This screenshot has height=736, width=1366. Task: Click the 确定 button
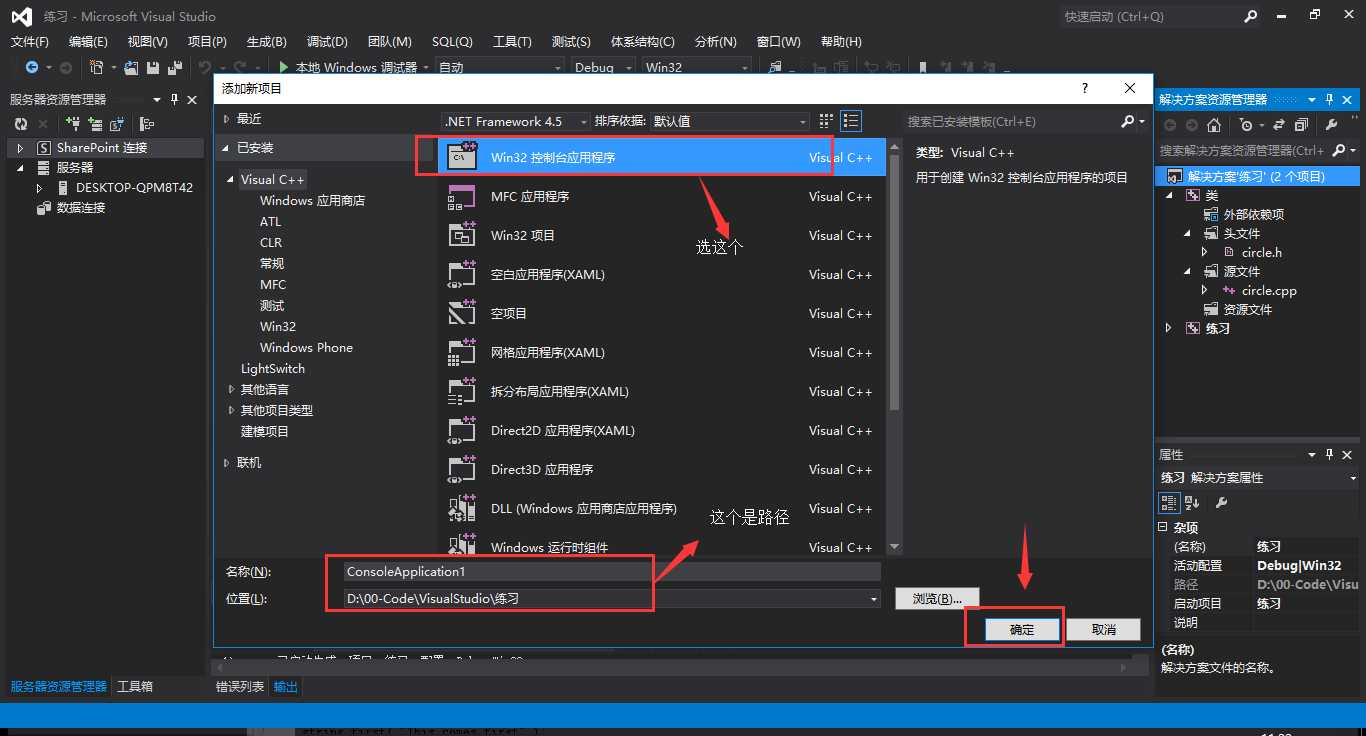click(x=1021, y=630)
